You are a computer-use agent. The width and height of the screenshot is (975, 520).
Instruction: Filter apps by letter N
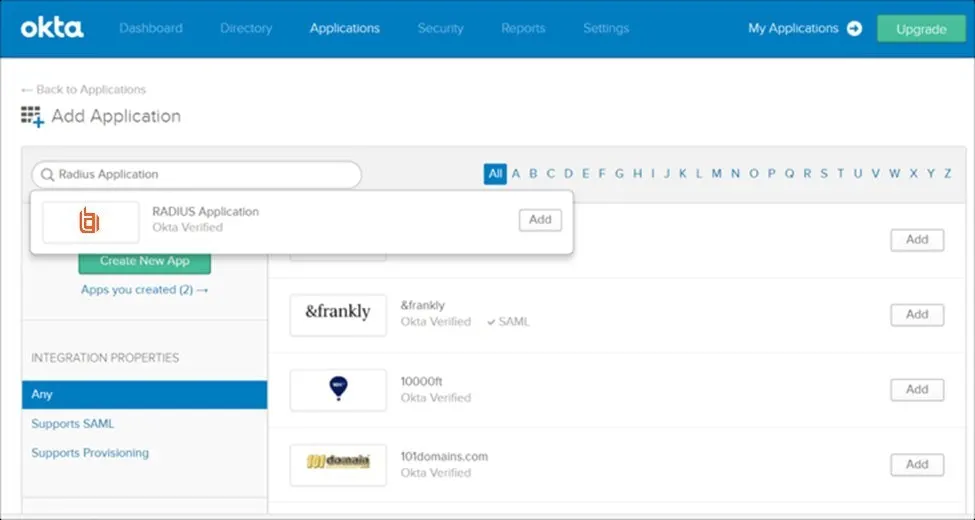(x=736, y=174)
